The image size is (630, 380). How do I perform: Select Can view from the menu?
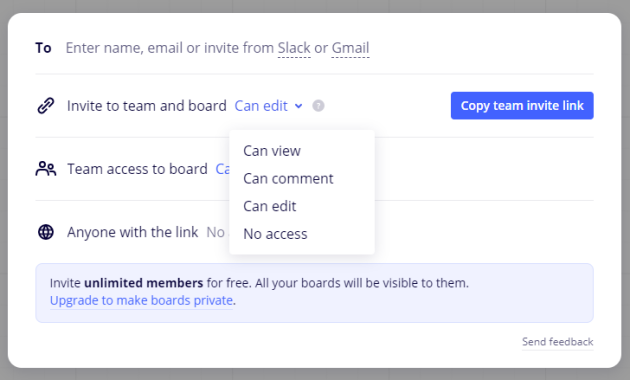(272, 151)
